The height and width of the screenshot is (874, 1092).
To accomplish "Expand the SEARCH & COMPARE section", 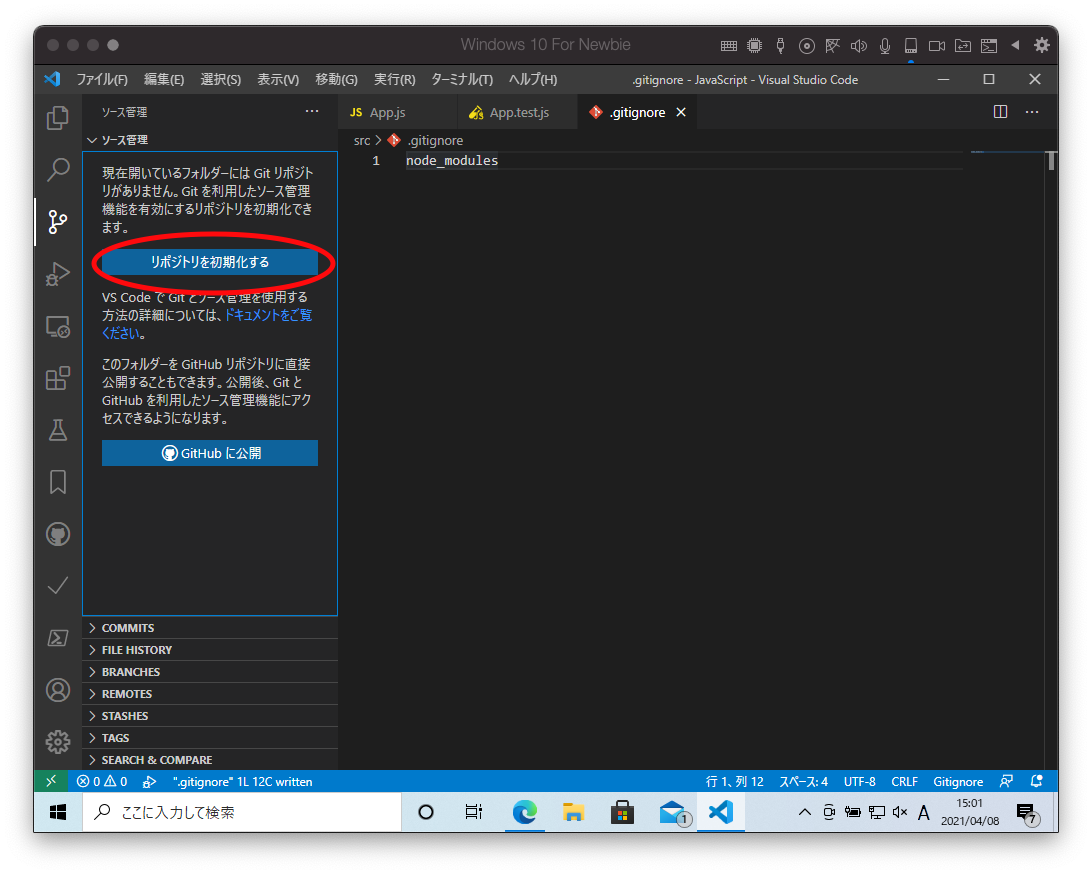I will [x=210, y=760].
